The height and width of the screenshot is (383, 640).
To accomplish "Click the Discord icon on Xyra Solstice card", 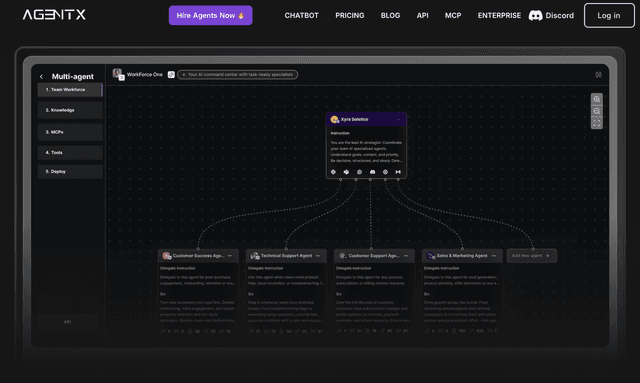I will click(372, 172).
